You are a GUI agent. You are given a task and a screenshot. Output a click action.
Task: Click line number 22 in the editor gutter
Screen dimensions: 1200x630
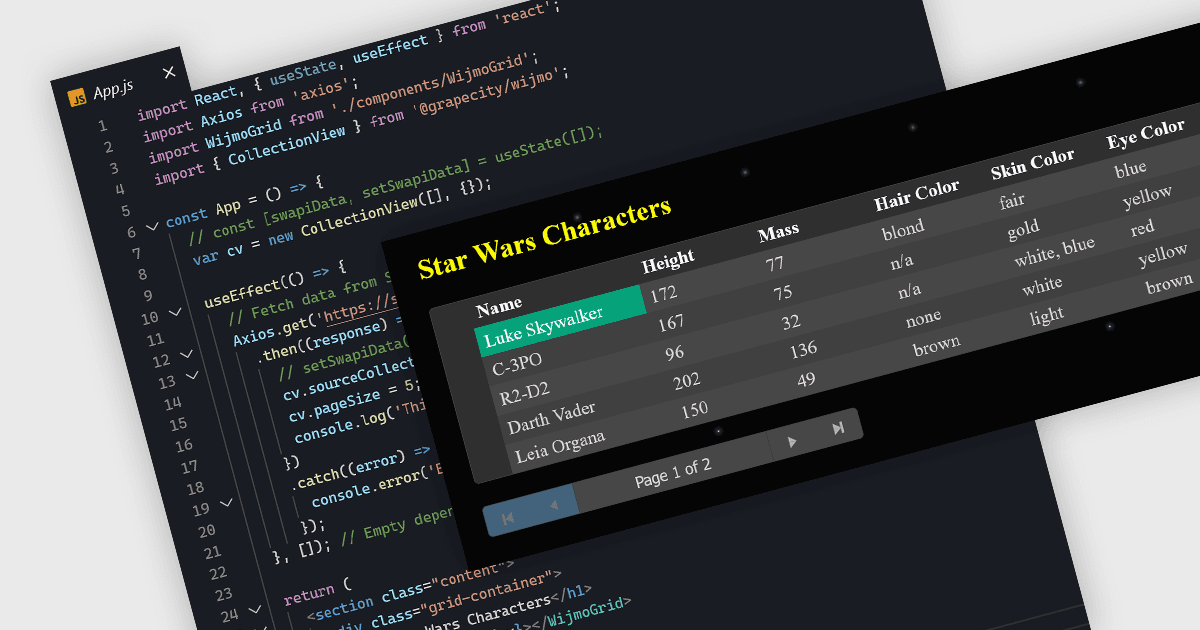point(216,572)
